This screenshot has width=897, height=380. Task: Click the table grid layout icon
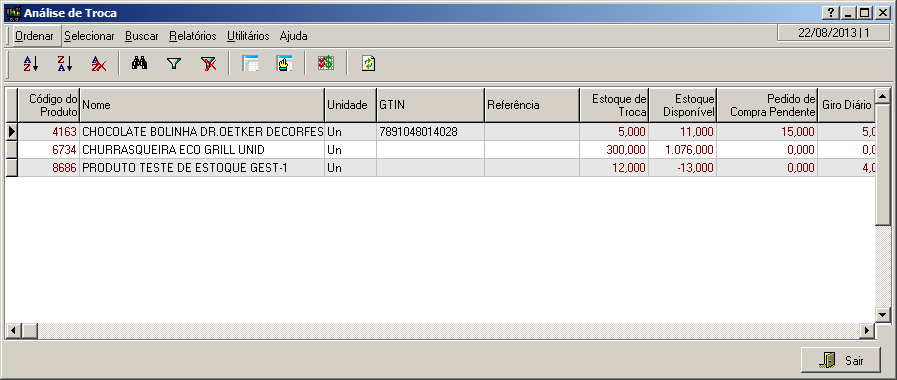(x=250, y=64)
